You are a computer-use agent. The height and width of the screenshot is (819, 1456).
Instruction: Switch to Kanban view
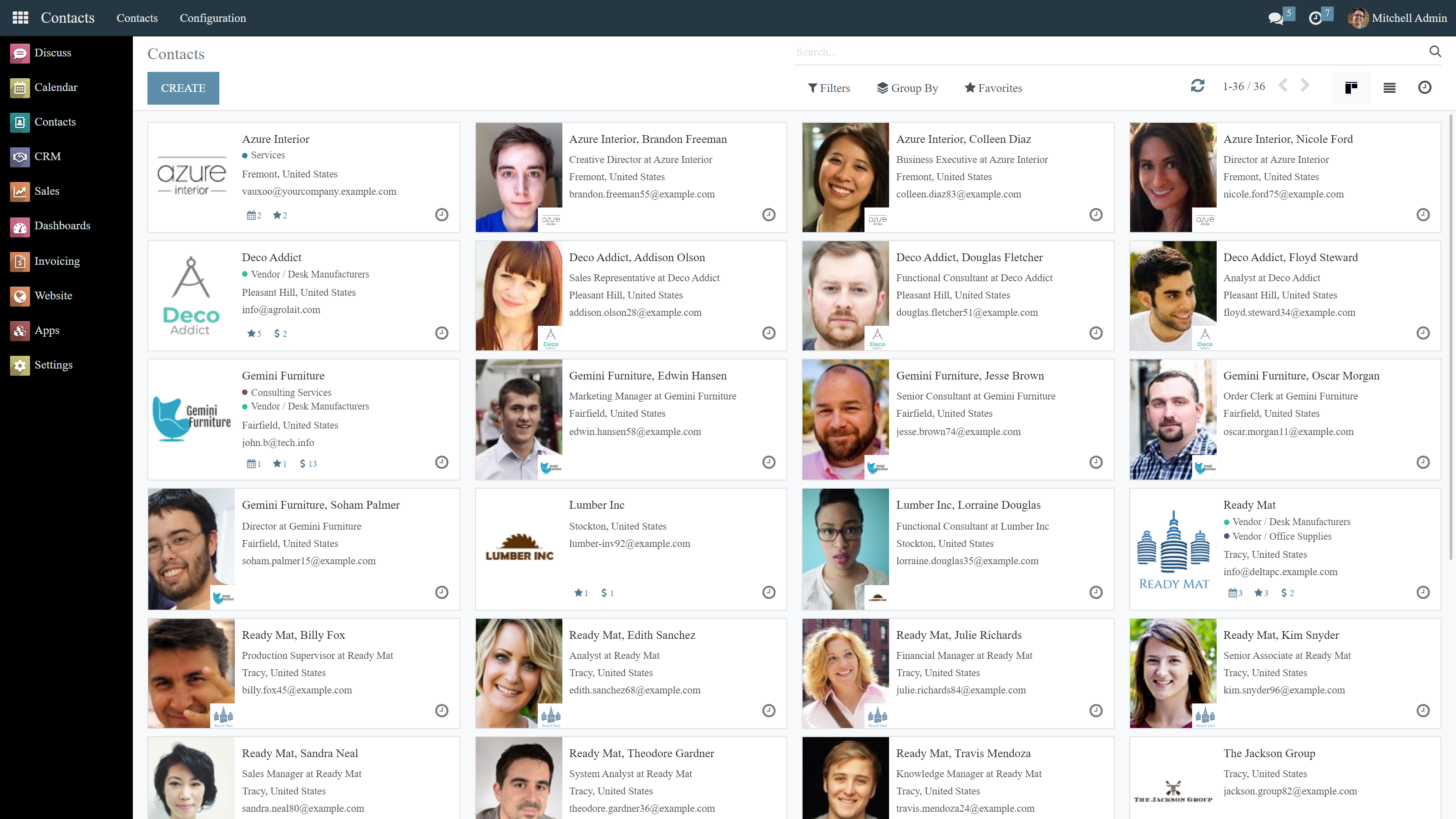point(1351,88)
